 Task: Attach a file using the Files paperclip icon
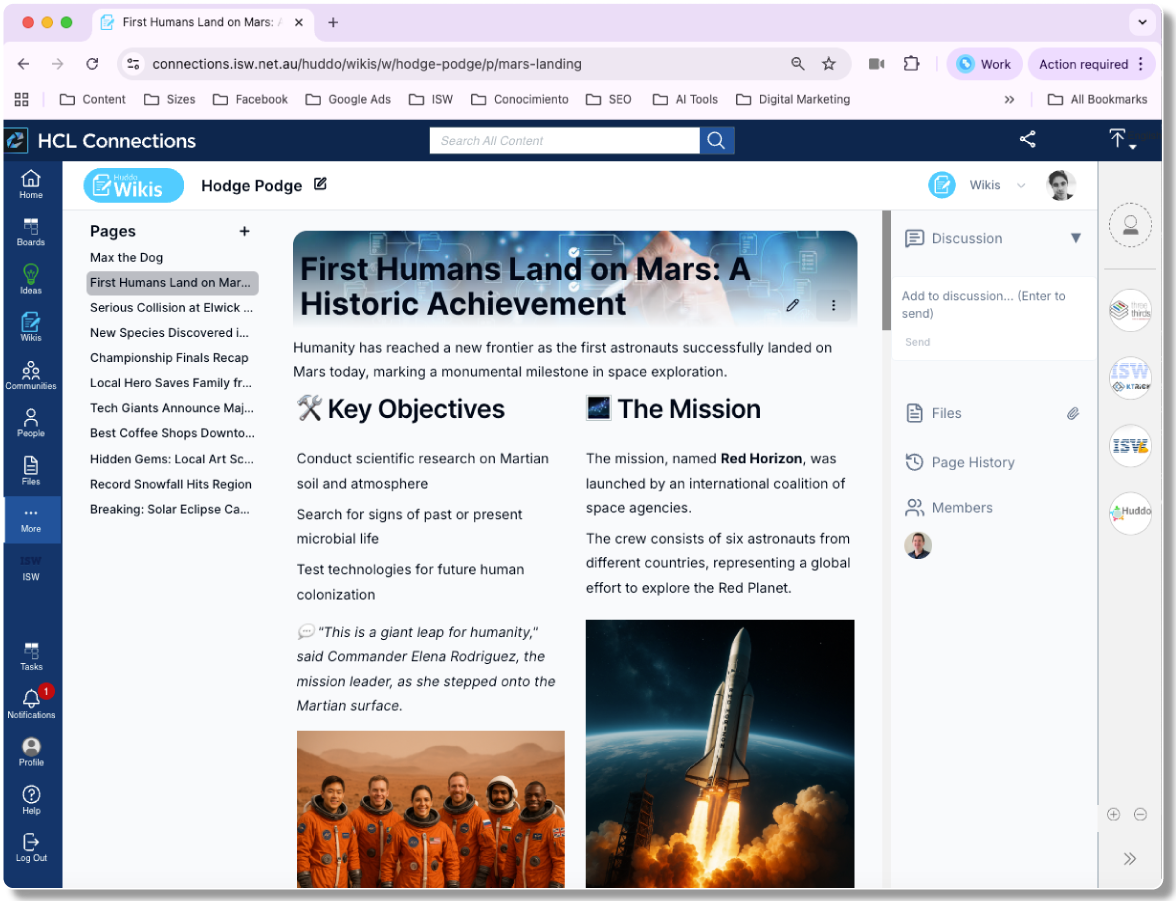click(1073, 412)
